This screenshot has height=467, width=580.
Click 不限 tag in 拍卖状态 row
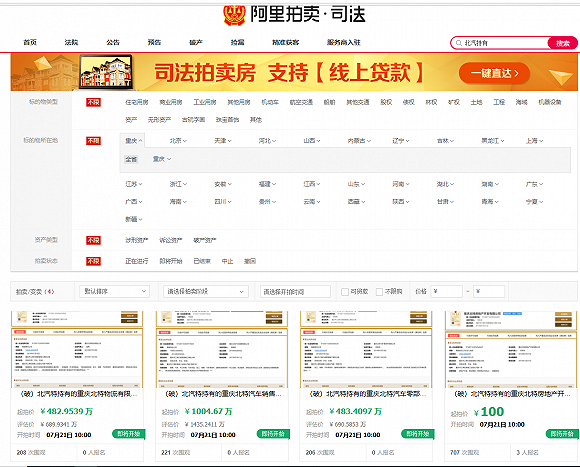pos(93,261)
